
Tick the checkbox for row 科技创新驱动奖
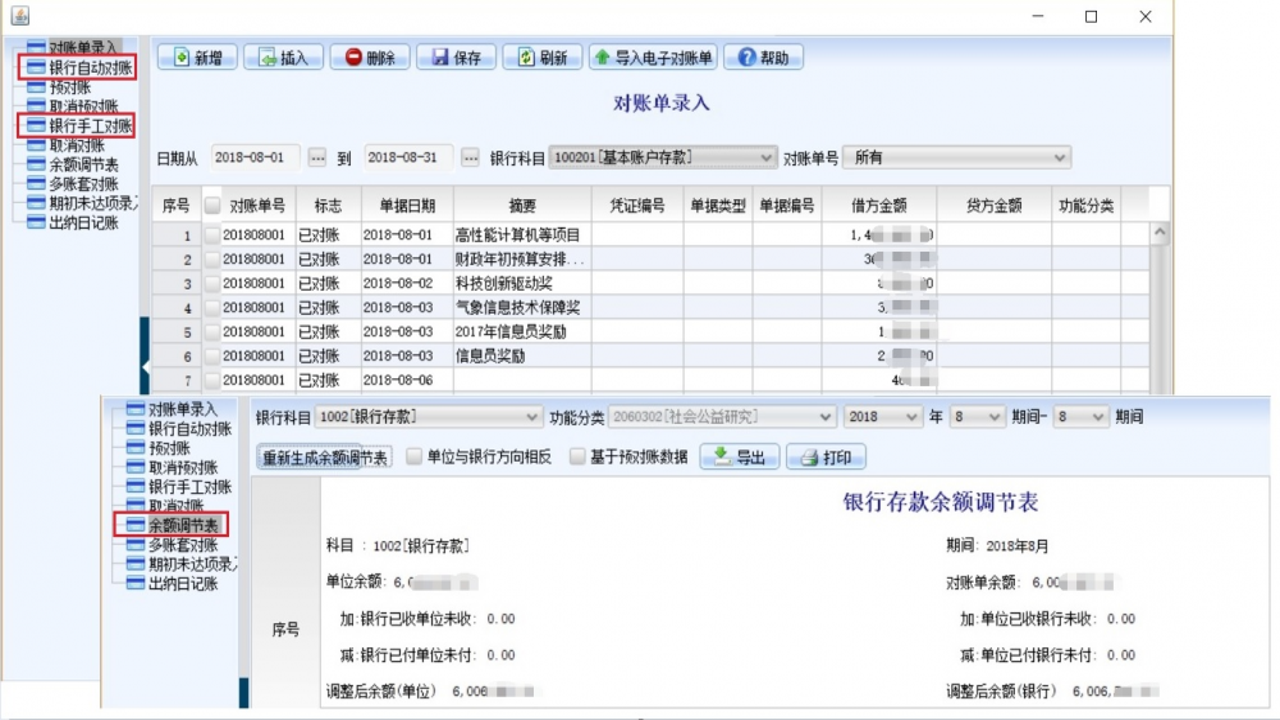[x=212, y=283]
